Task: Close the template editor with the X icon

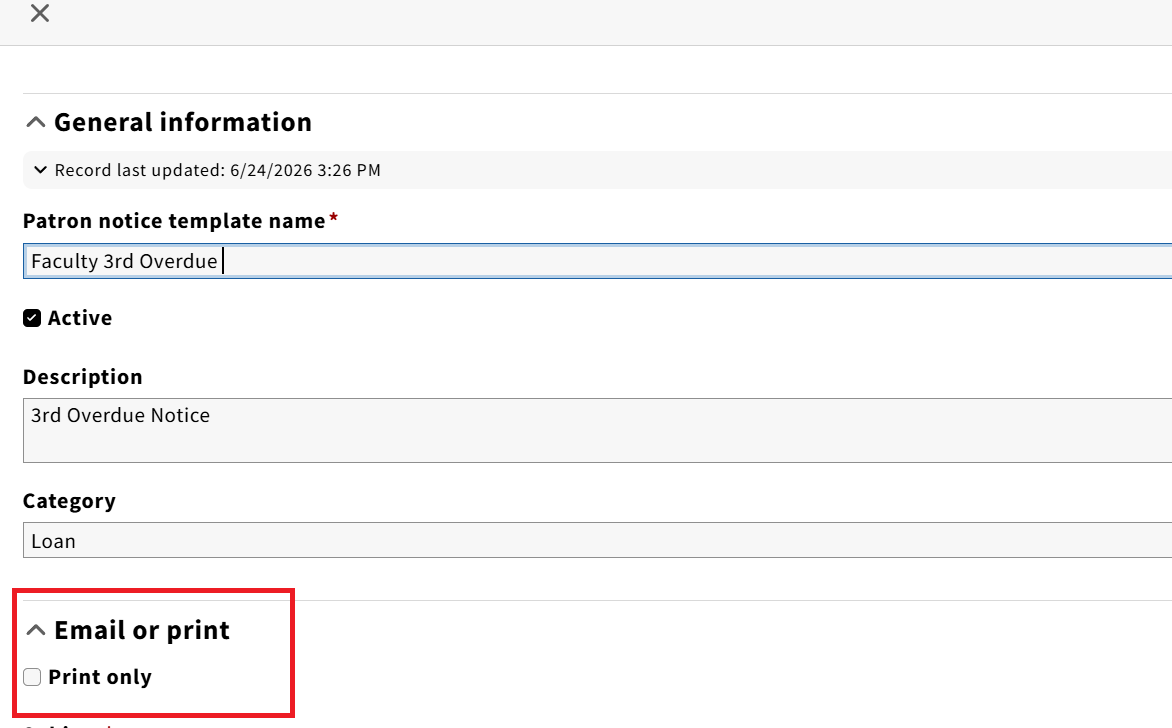Action: (40, 13)
